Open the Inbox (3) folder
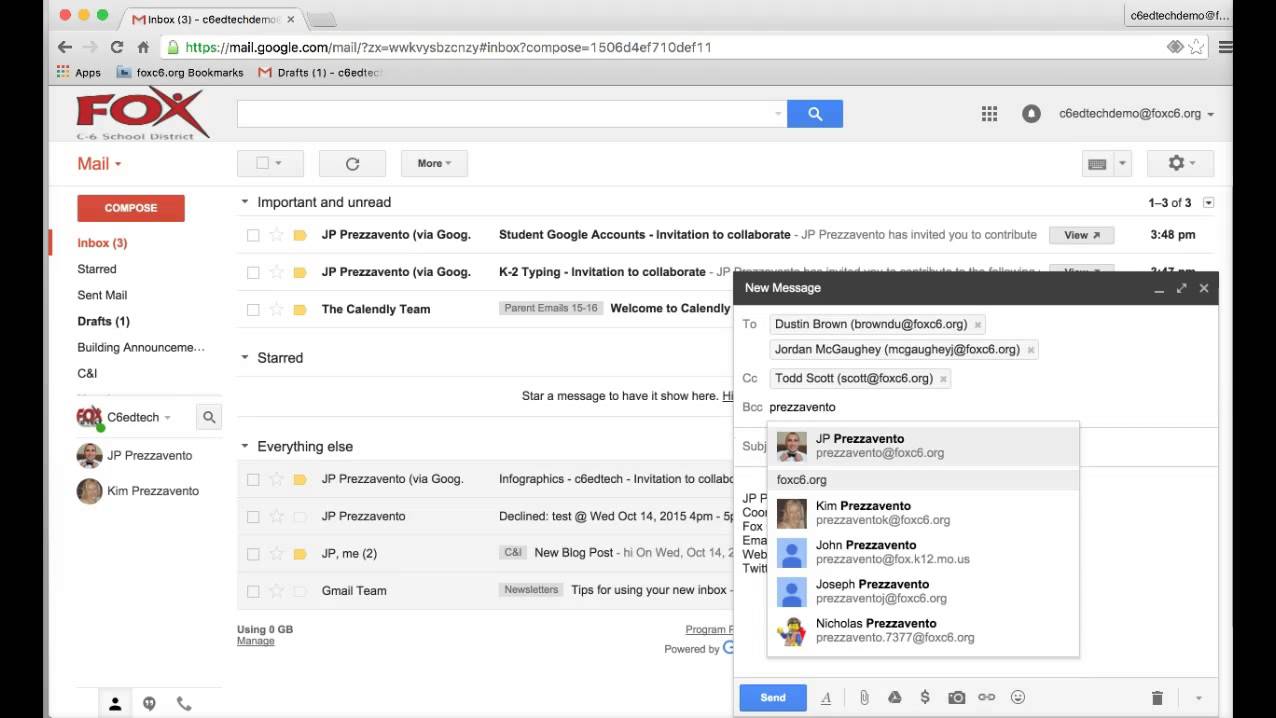This screenshot has height=718, width=1276. coord(102,243)
